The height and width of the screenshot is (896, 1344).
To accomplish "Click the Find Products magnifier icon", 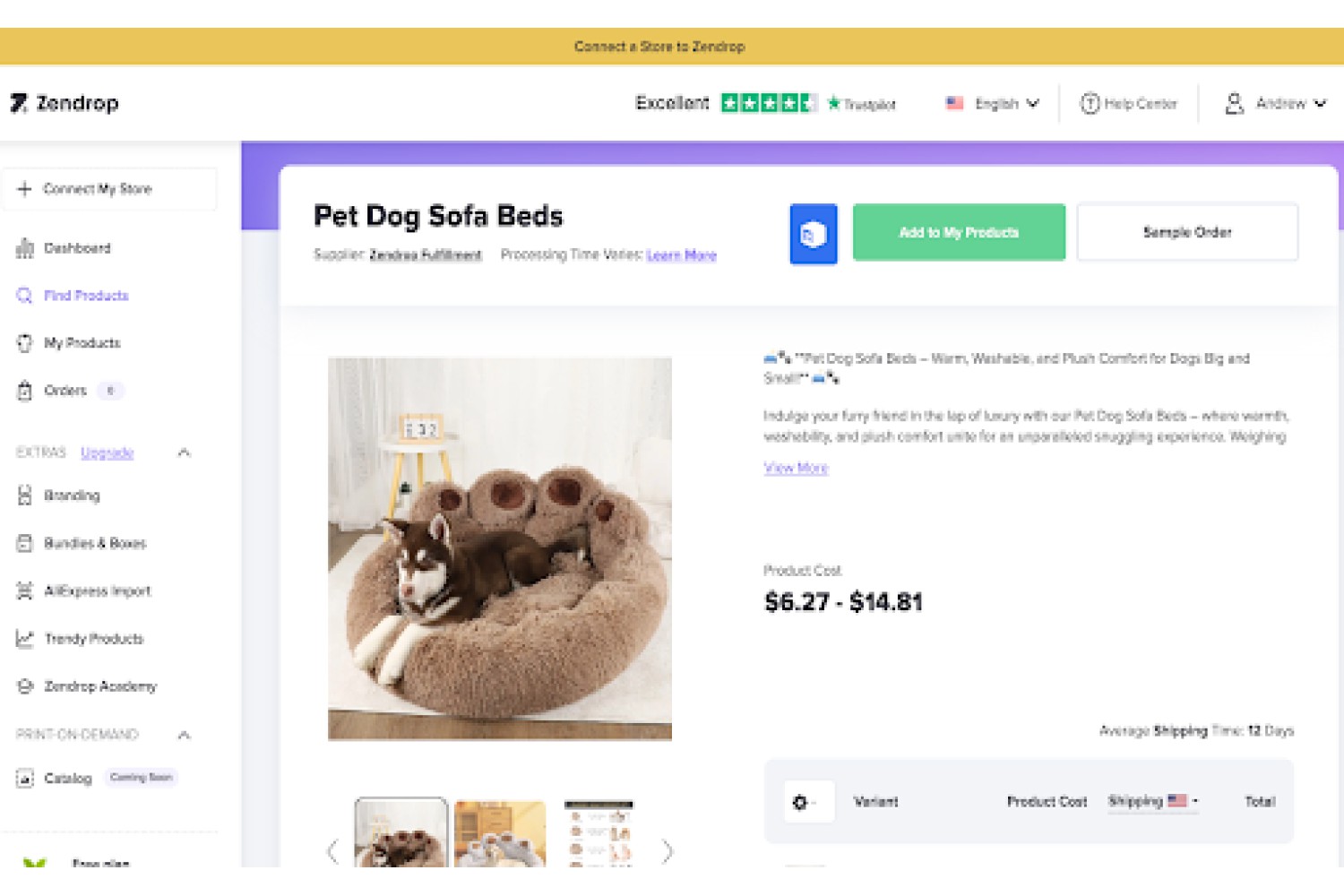I will (25, 296).
